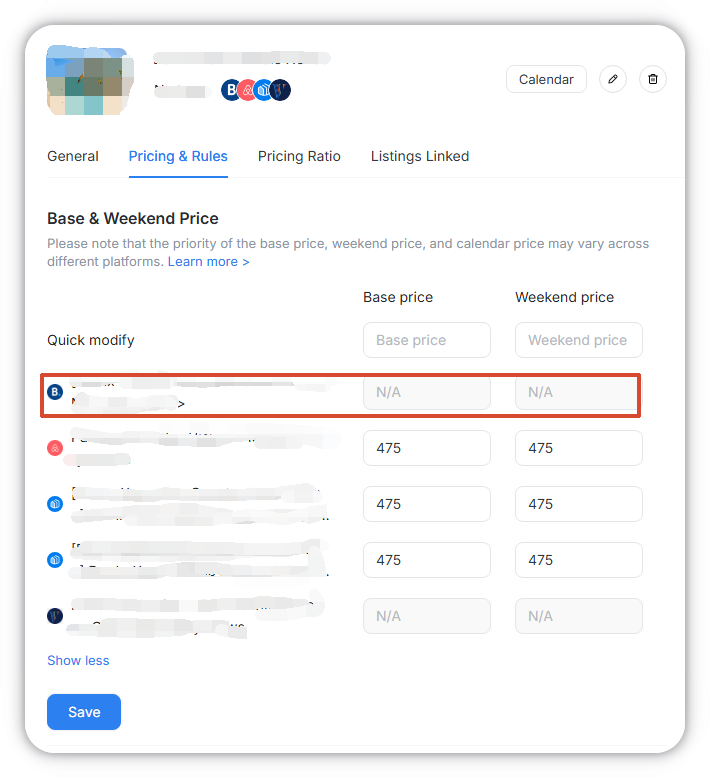The width and height of the screenshot is (710, 778).
Task: Collapse the list with Show less
Action: [78, 660]
